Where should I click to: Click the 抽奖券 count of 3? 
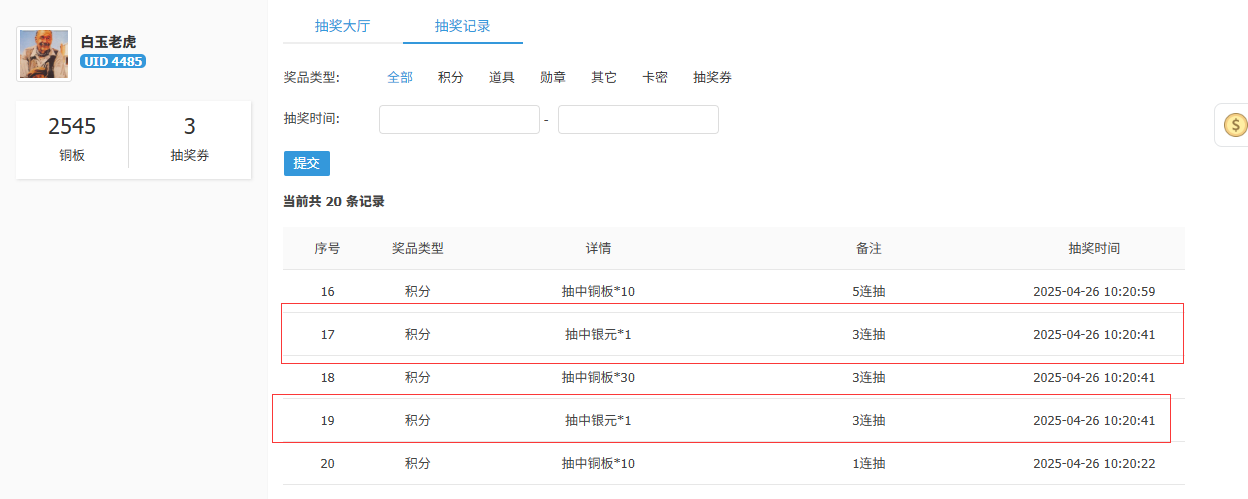pyautogui.click(x=190, y=138)
